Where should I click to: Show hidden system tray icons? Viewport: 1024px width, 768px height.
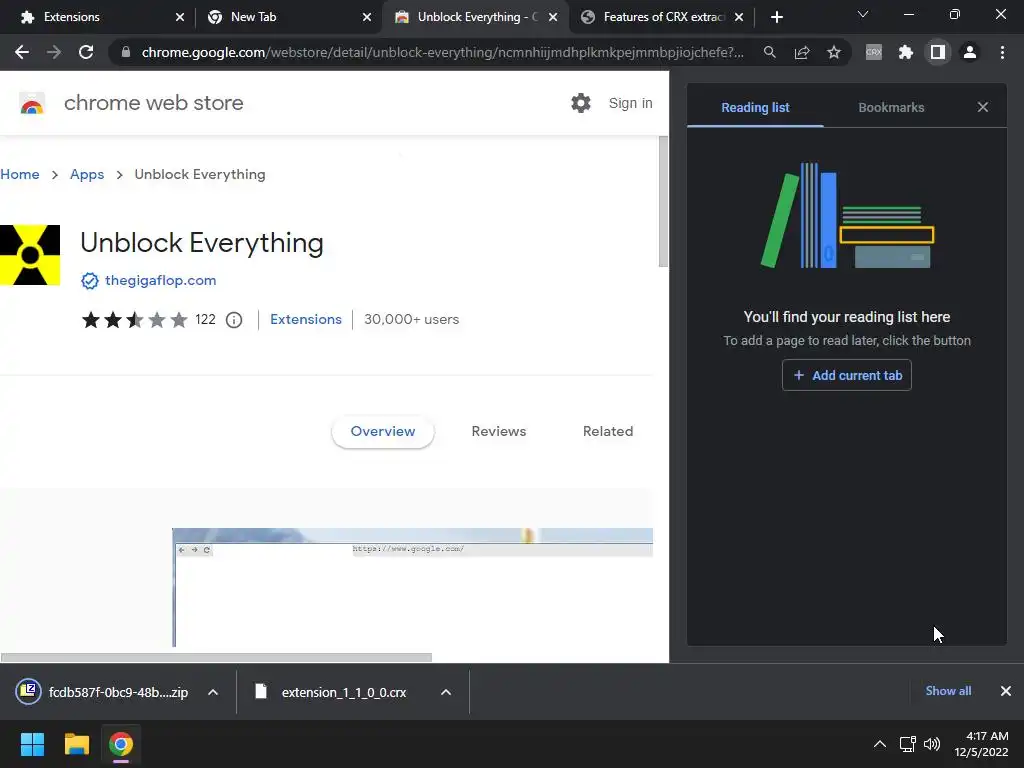(x=880, y=744)
